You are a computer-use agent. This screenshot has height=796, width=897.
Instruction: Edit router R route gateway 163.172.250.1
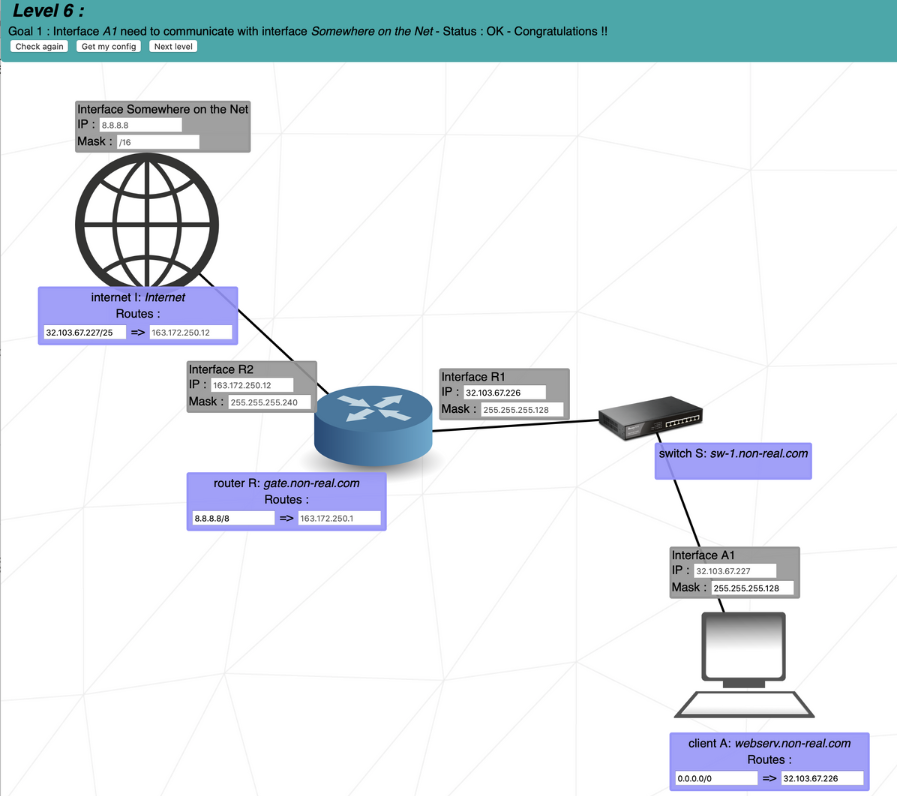[340, 518]
